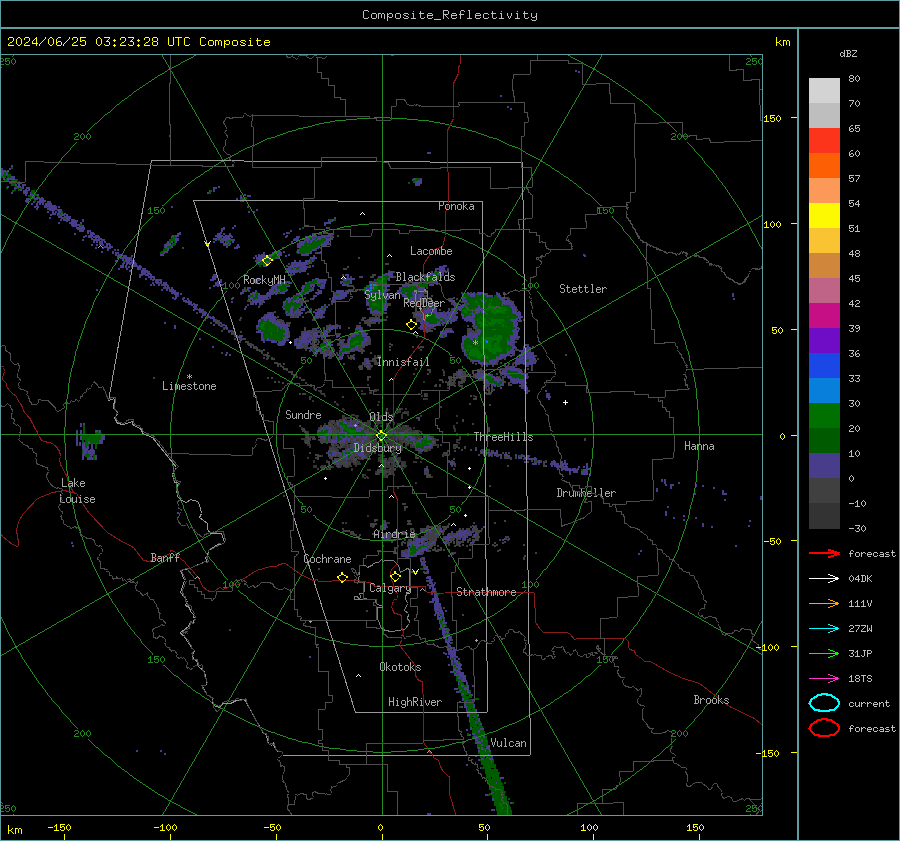
Task: Pick the yellow 54 dBZ color swatch
Action: tap(824, 215)
